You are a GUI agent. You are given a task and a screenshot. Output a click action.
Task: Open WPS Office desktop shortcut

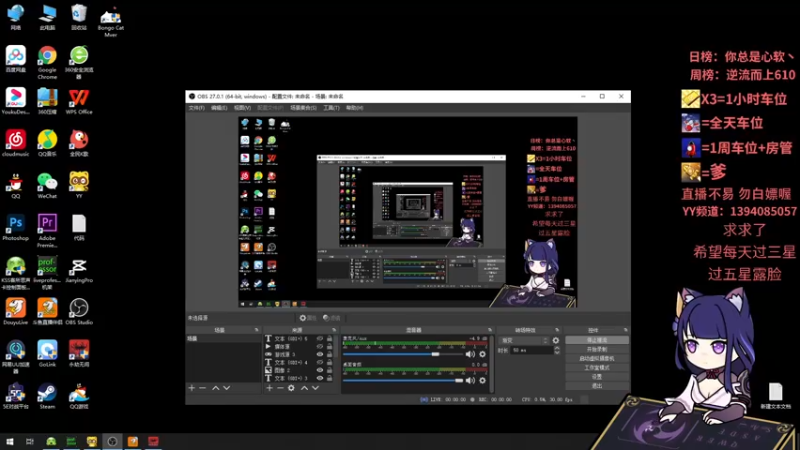click(x=79, y=101)
